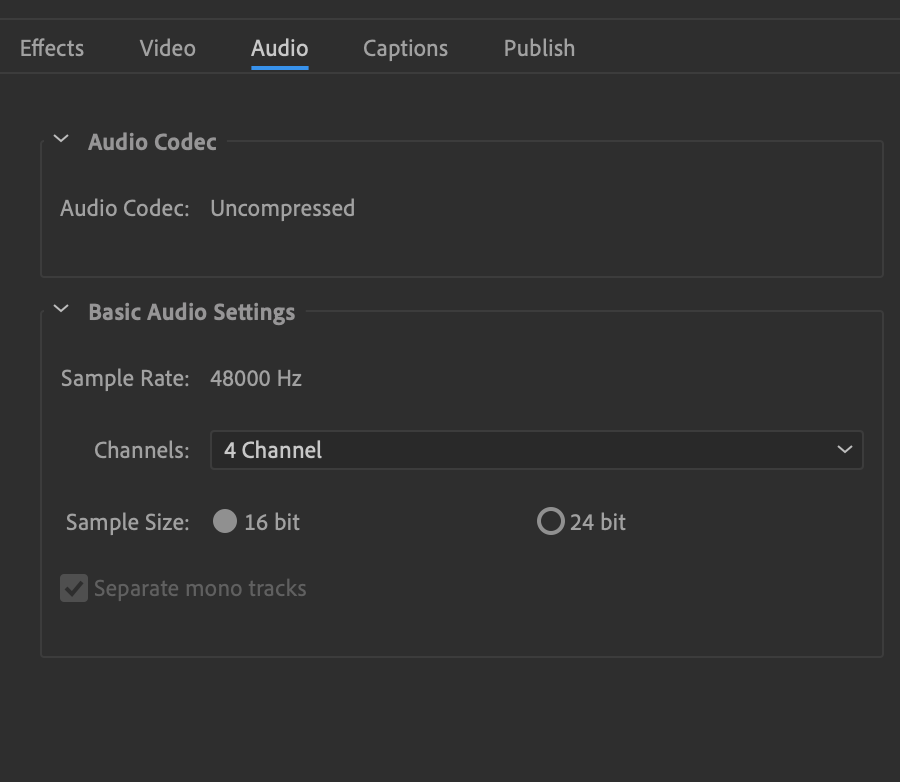This screenshot has width=900, height=782.
Task: Select the Captions tab
Action: click(x=405, y=47)
